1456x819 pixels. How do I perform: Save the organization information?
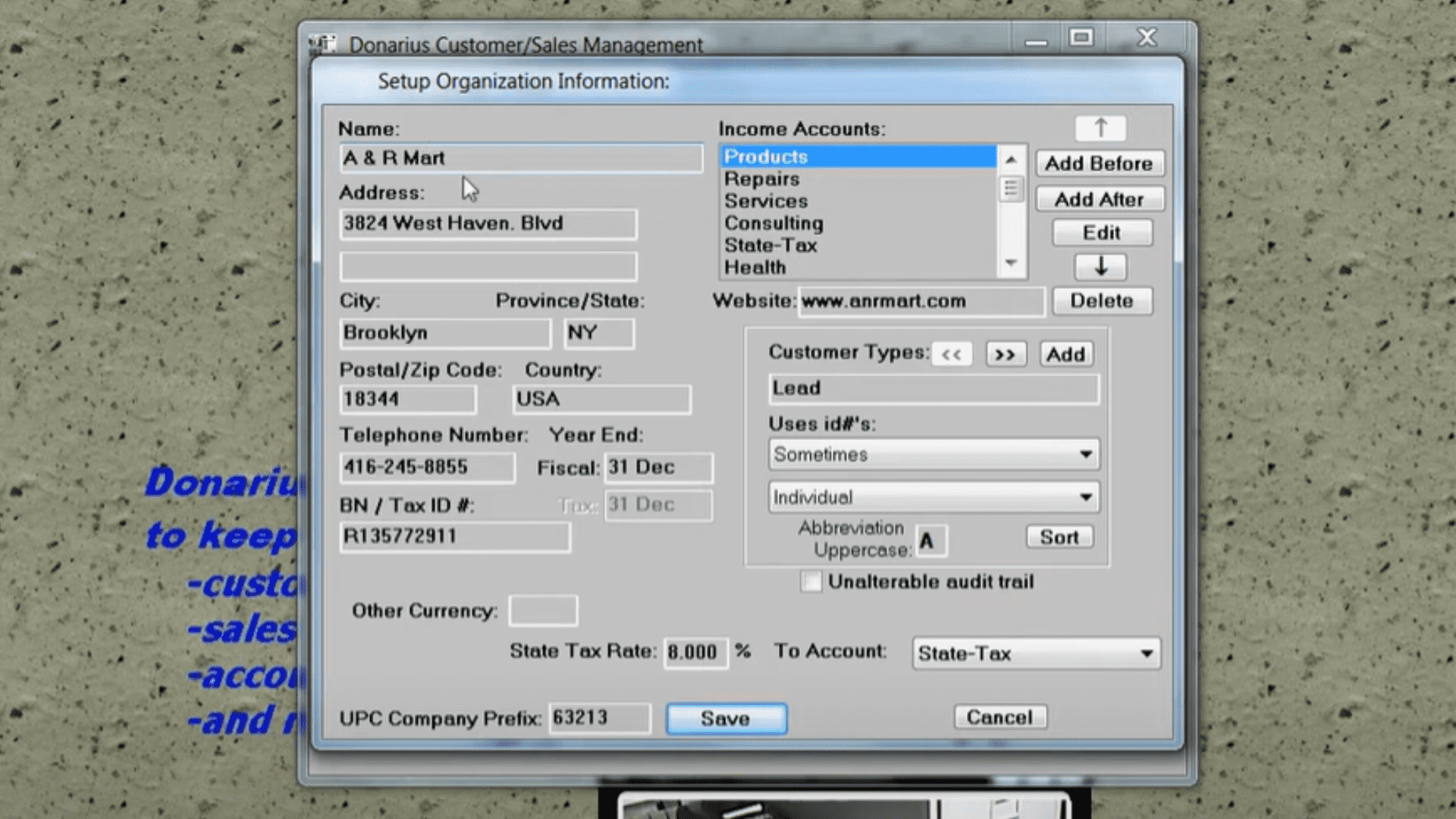click(x=726, y=718)
